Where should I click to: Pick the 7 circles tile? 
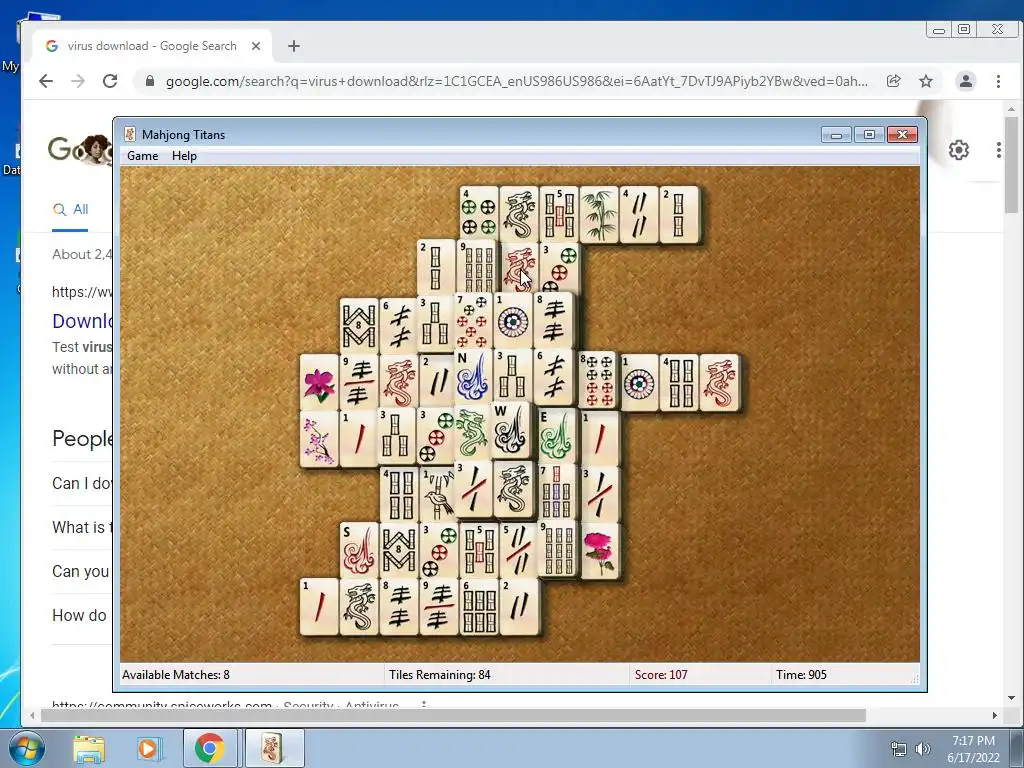[473, 321]
